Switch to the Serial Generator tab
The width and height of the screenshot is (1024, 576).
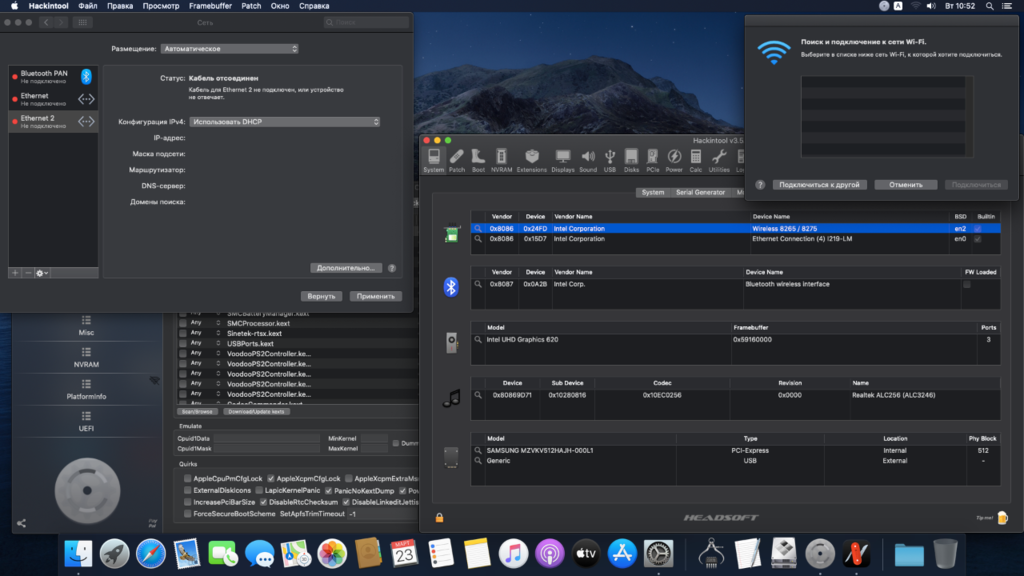700,192
